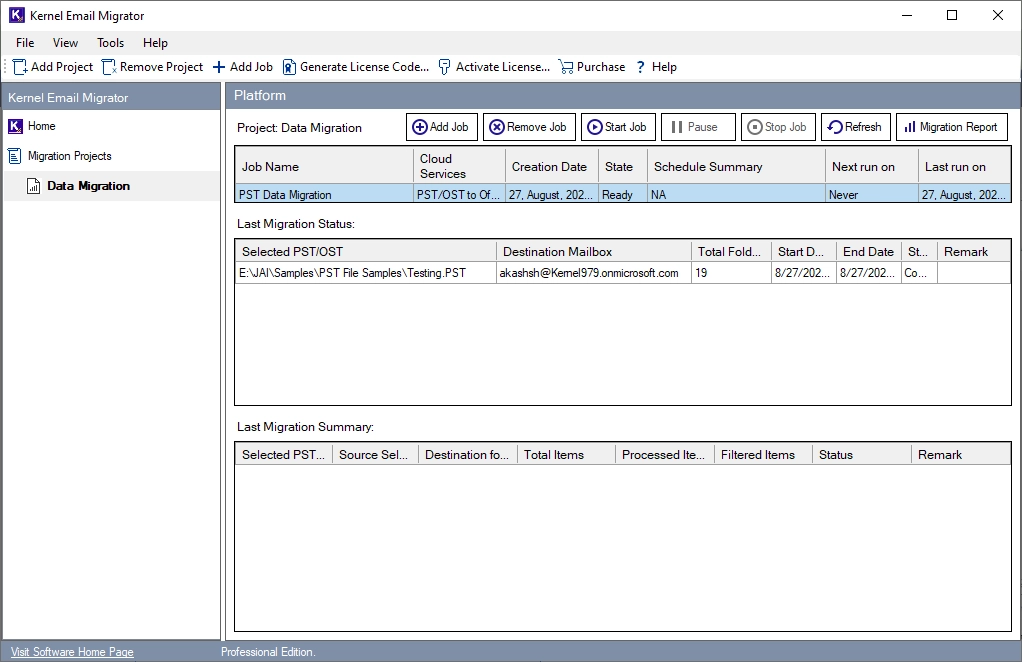
Task: Click the End Date column header
Action: 869,252
